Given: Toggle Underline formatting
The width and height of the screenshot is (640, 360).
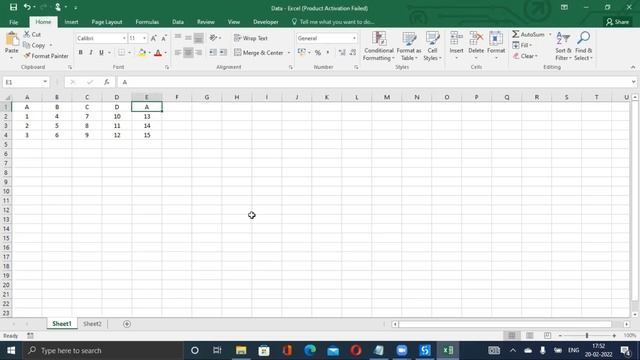Looking at the screenshot, I should click(x=101, y=53).
